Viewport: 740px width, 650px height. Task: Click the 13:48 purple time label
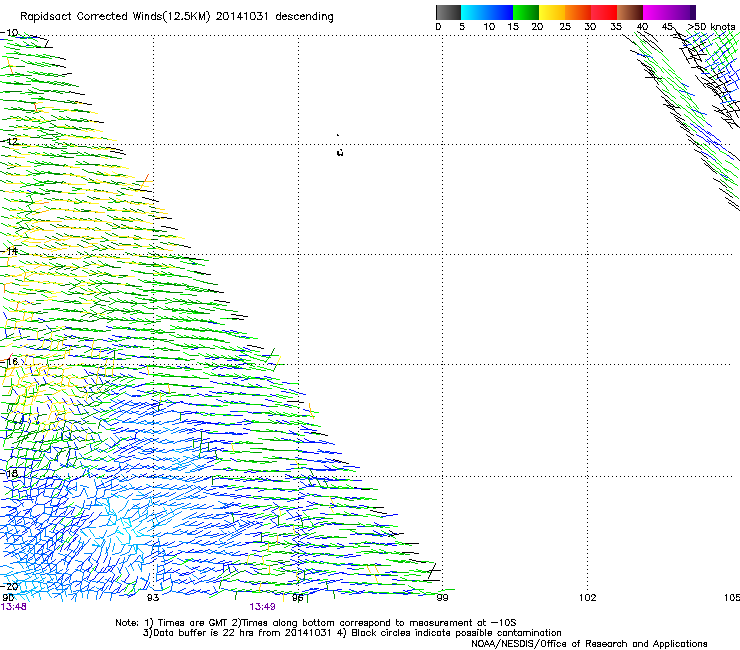tap(13, 607)
